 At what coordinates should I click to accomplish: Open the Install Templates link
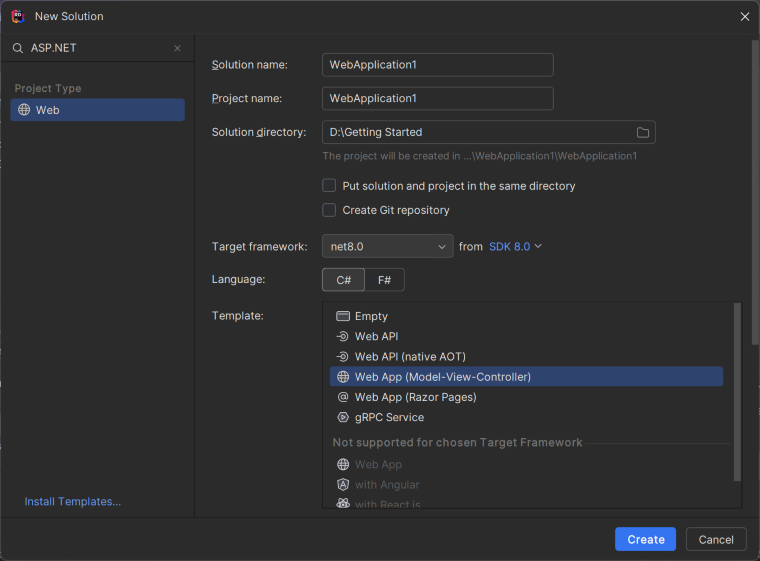coord(73,502)
